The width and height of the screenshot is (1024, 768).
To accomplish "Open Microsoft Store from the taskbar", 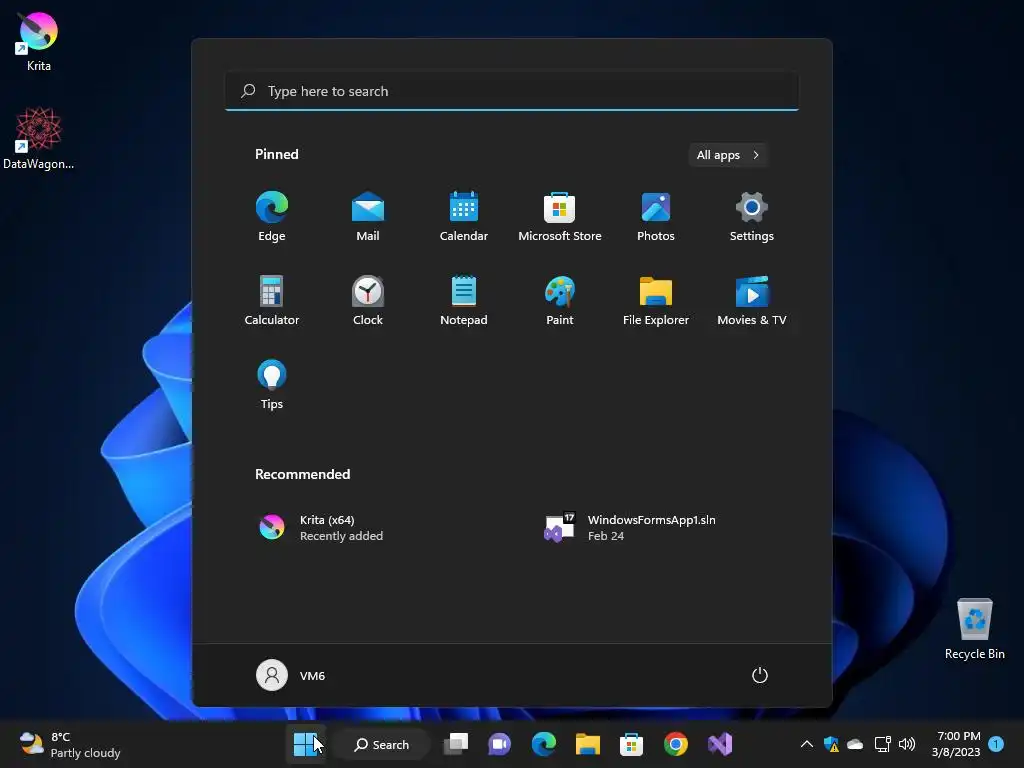I will [632, 744].
